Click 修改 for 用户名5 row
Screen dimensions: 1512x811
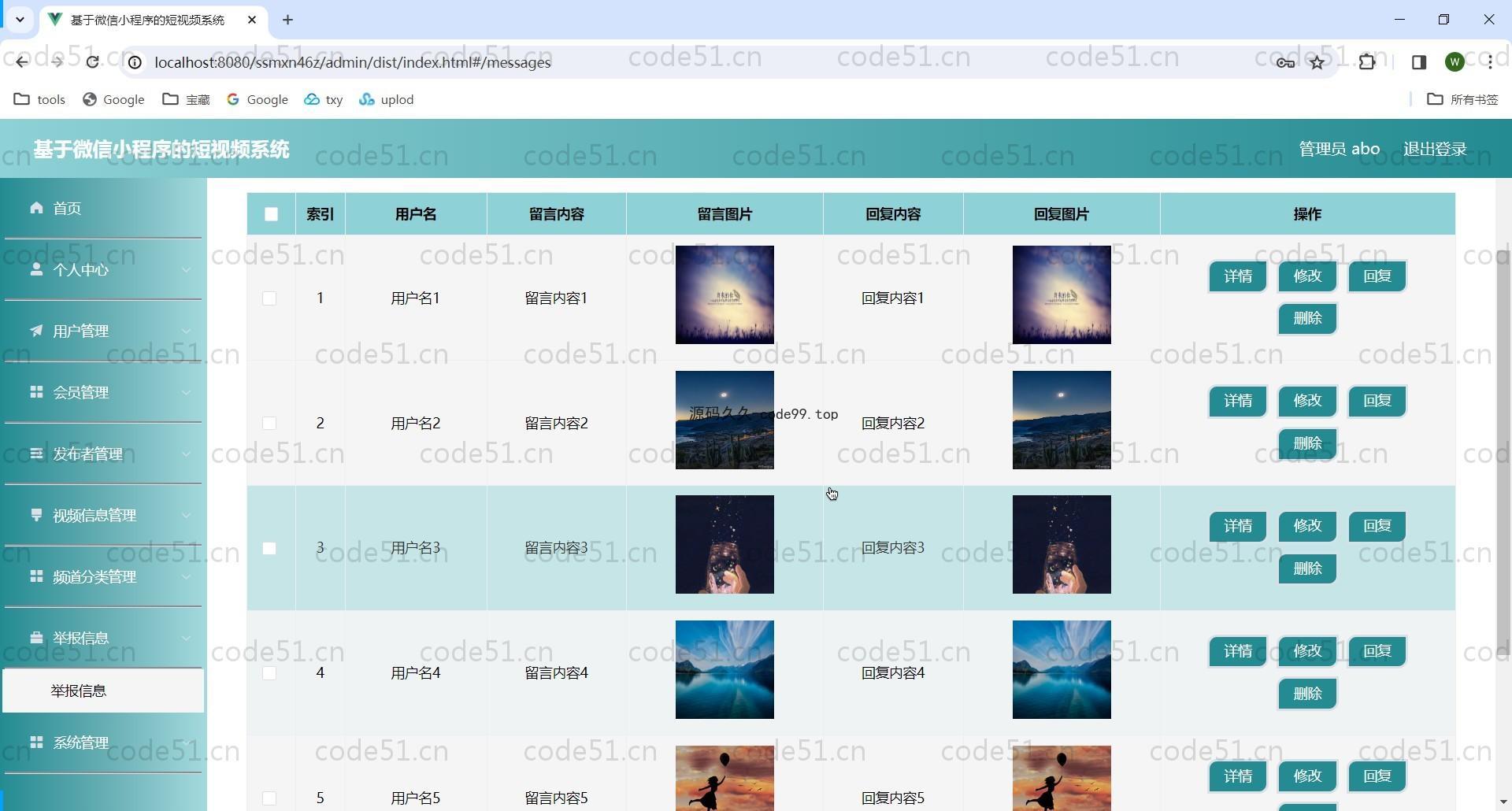pos(1307,776)
